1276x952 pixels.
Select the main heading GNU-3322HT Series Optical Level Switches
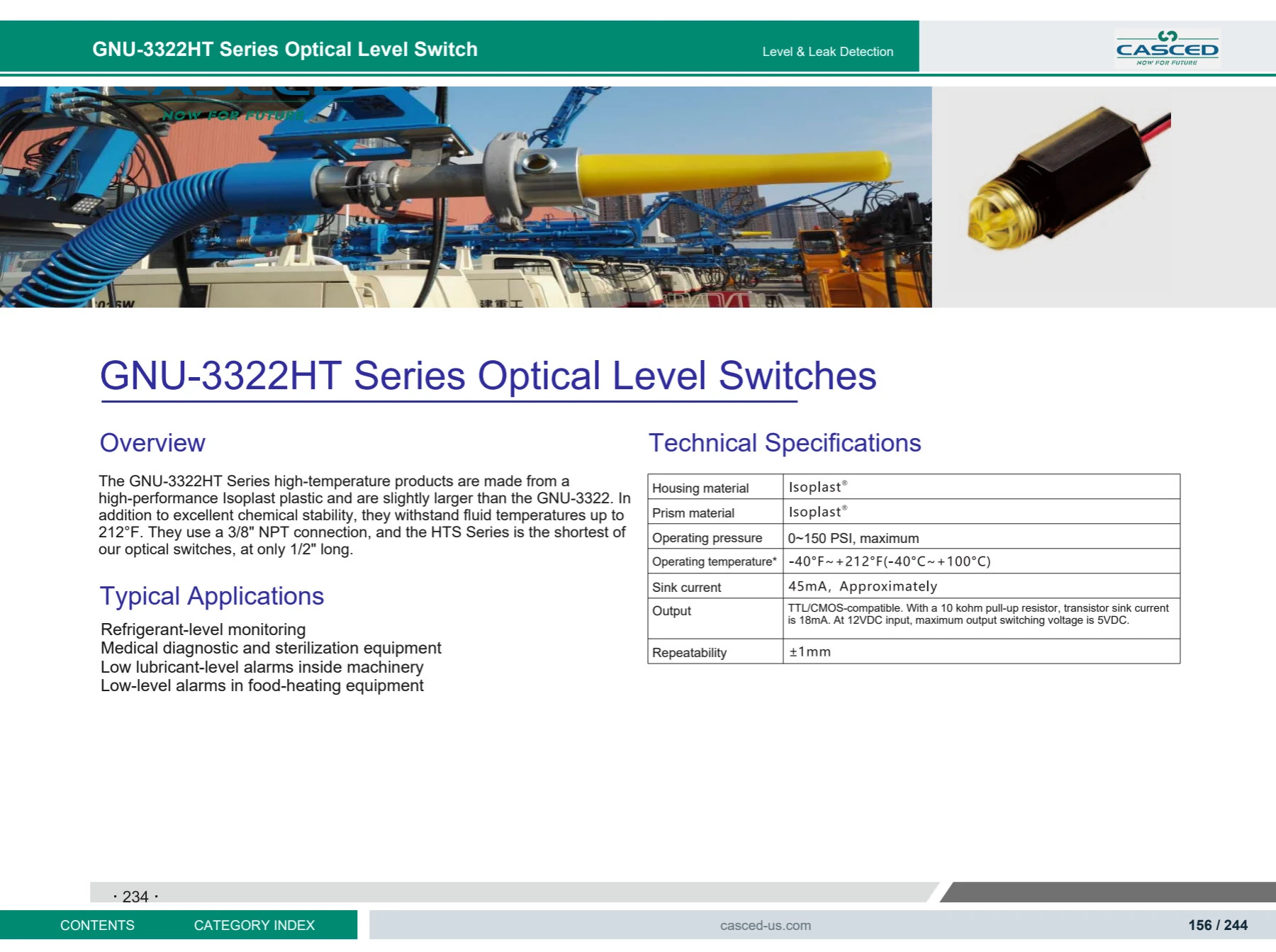[488, 376]
